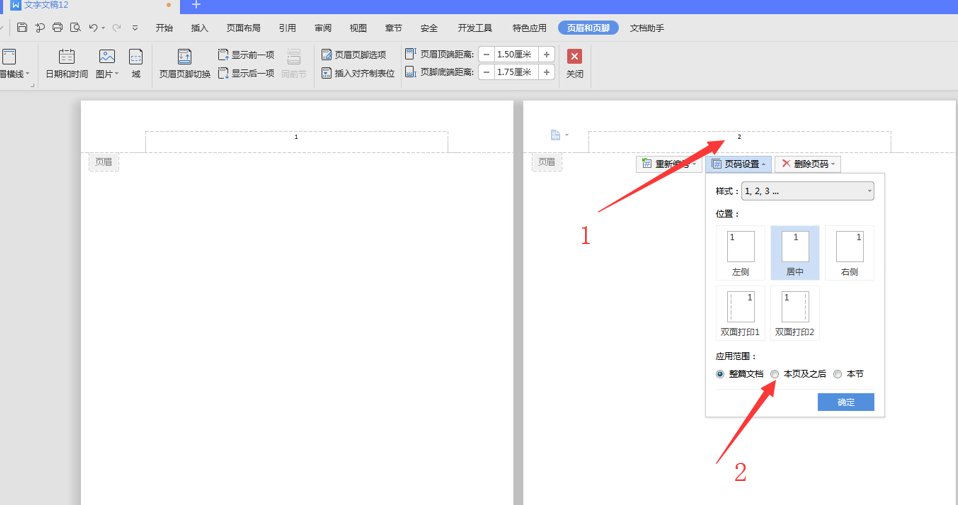The image size is (958, 505).
Task: Expand the 删除页码 dropdown arrow
Action: (x=833, y=164)
